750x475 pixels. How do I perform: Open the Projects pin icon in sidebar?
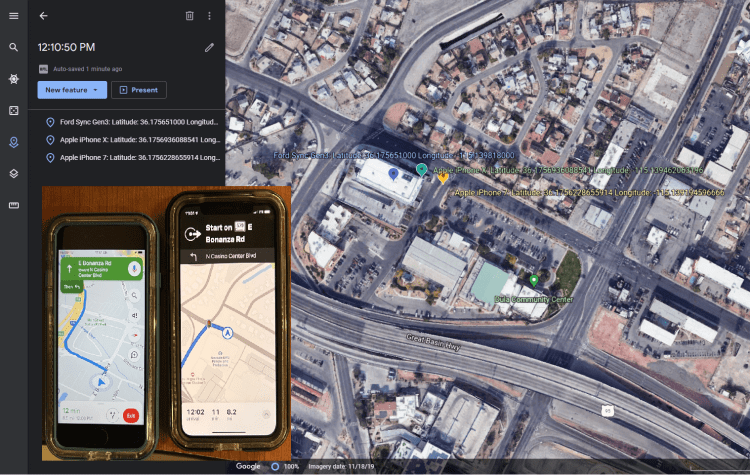coord(13,141)
